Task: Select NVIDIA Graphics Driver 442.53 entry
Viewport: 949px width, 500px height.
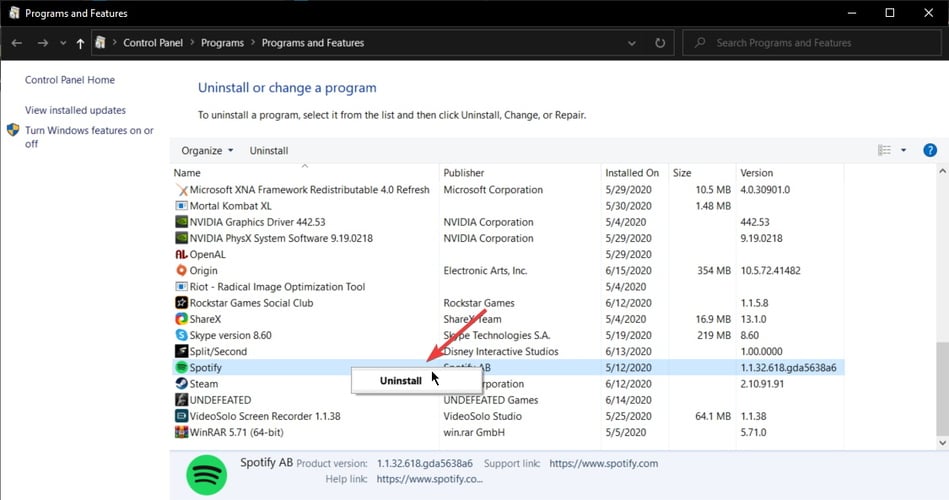Action: (x=257, y=222)
